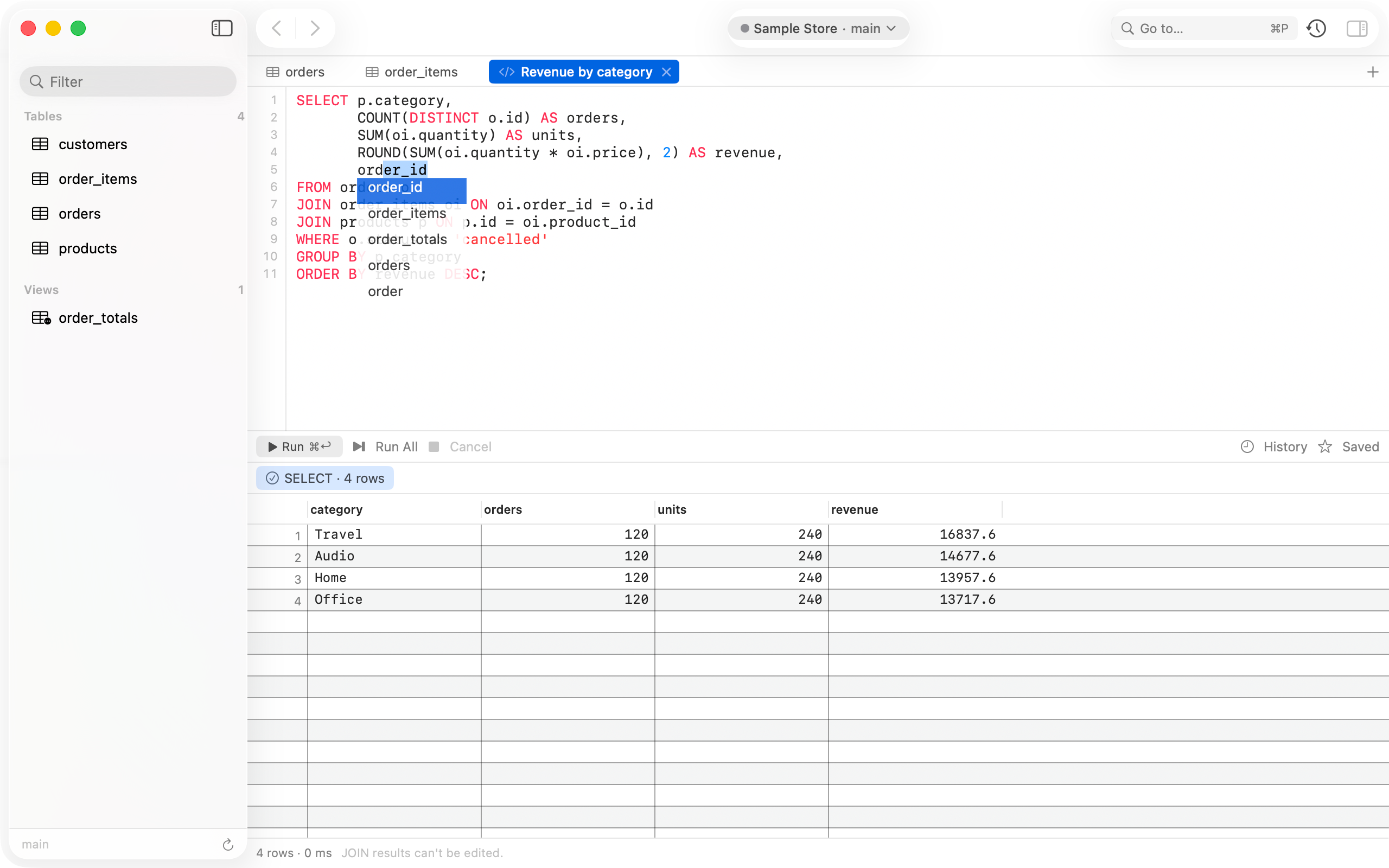Open the Sample Store main connection dropdown
Image resolution: width=1389 pixels, height=868 pixels.
(818, 28)
